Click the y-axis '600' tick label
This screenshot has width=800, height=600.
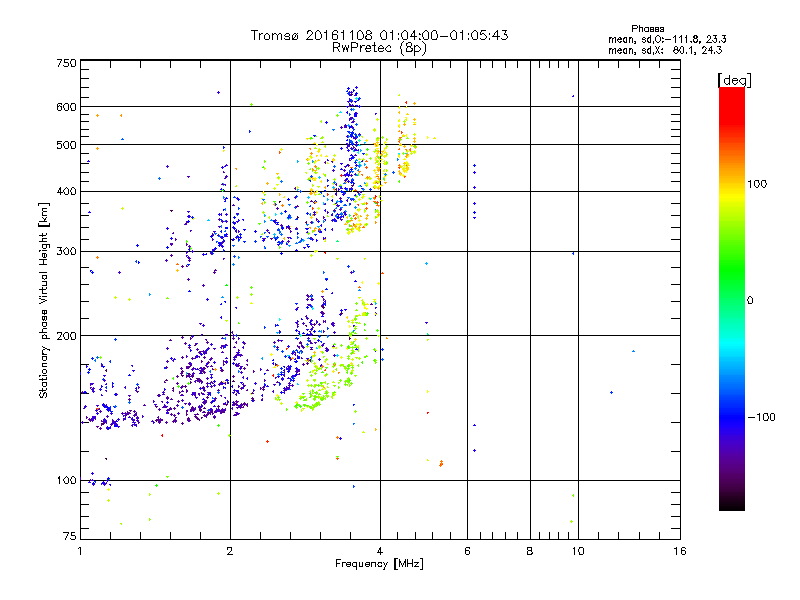pyautogui.click(x=67, y=107)
